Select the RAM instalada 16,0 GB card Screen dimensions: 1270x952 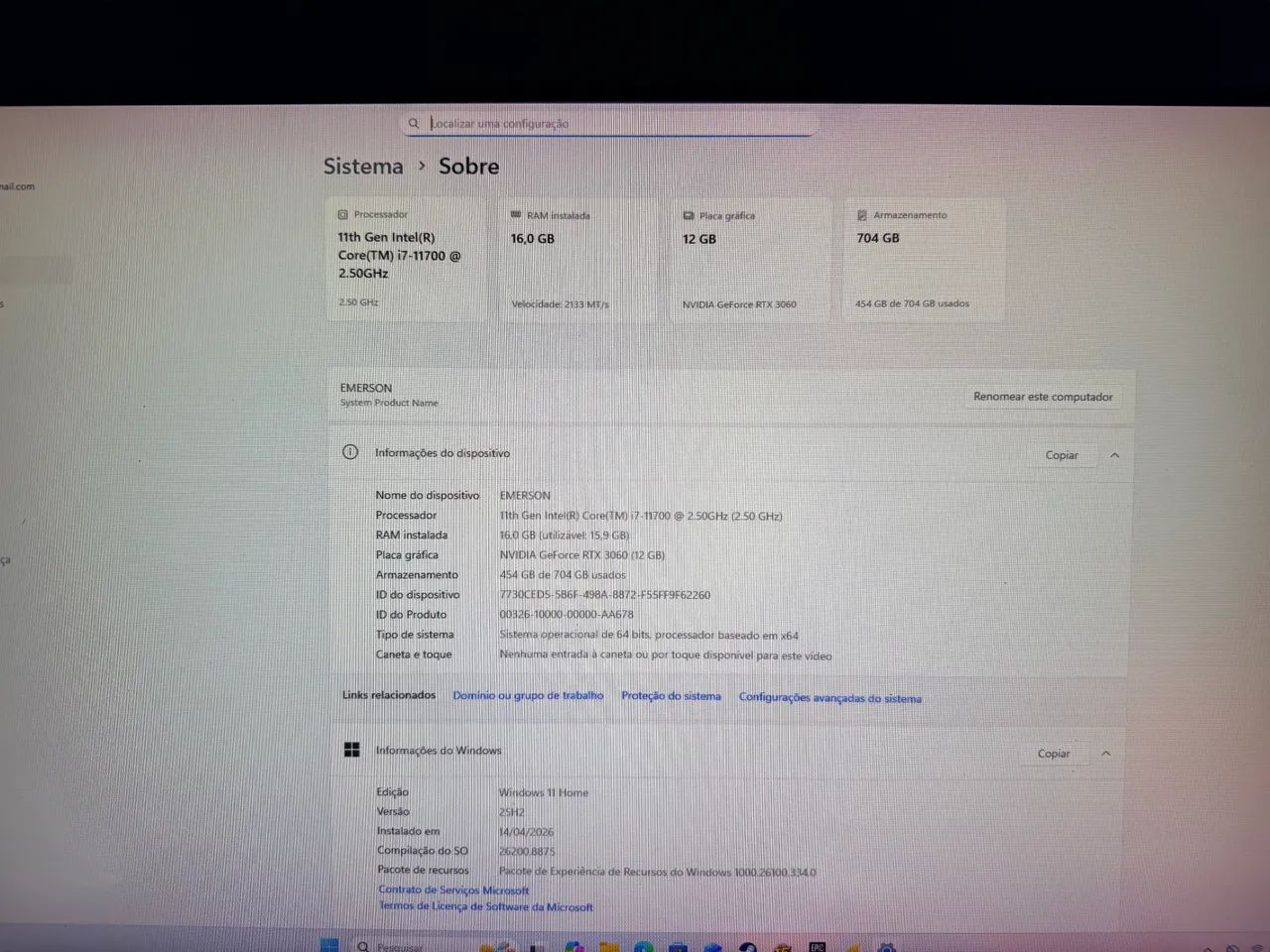coord(578,259)
